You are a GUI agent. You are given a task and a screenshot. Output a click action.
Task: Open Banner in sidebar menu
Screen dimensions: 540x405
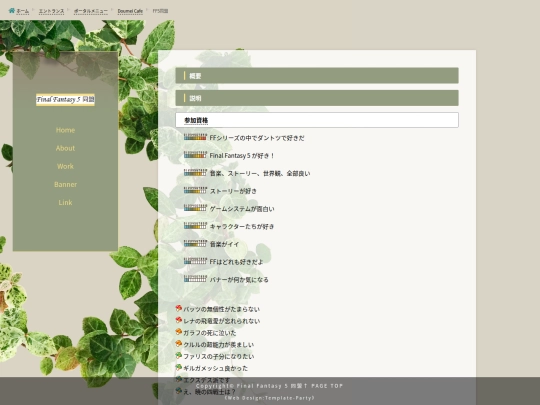(x=65, y=184)
